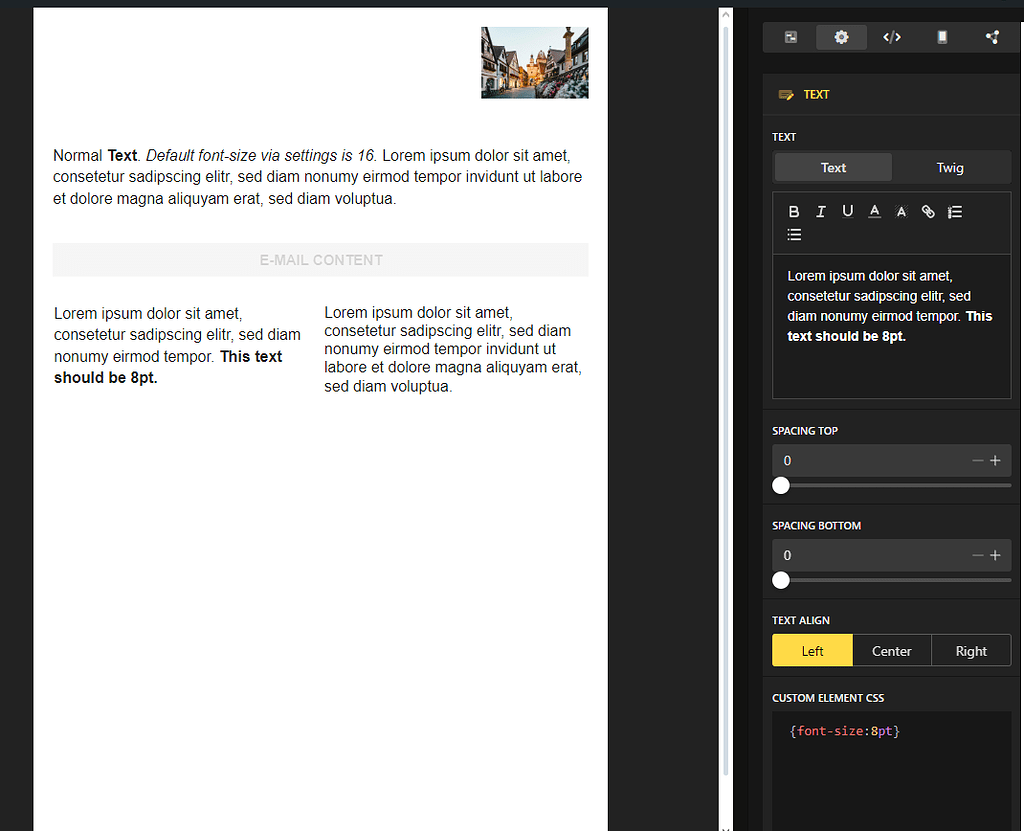Create a bulleted list
Image resolution: width=1024 pixels, height=831 pixels.
point(794,234)
